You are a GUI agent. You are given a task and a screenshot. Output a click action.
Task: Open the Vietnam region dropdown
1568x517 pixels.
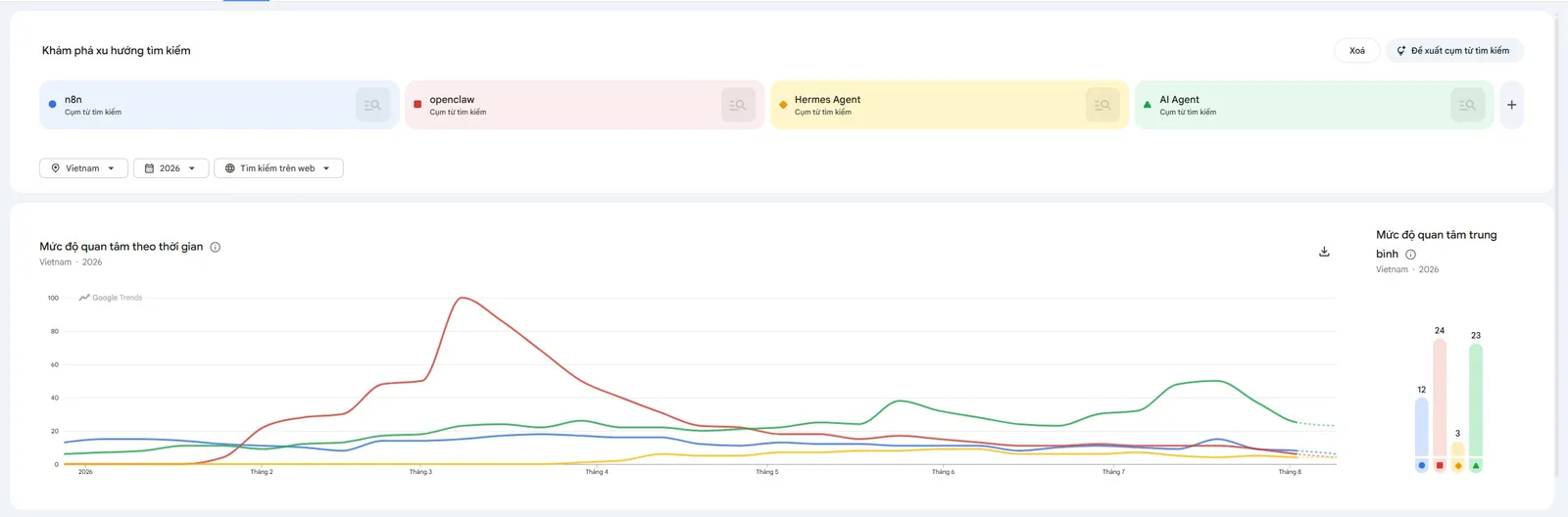[x=83, y=168]
